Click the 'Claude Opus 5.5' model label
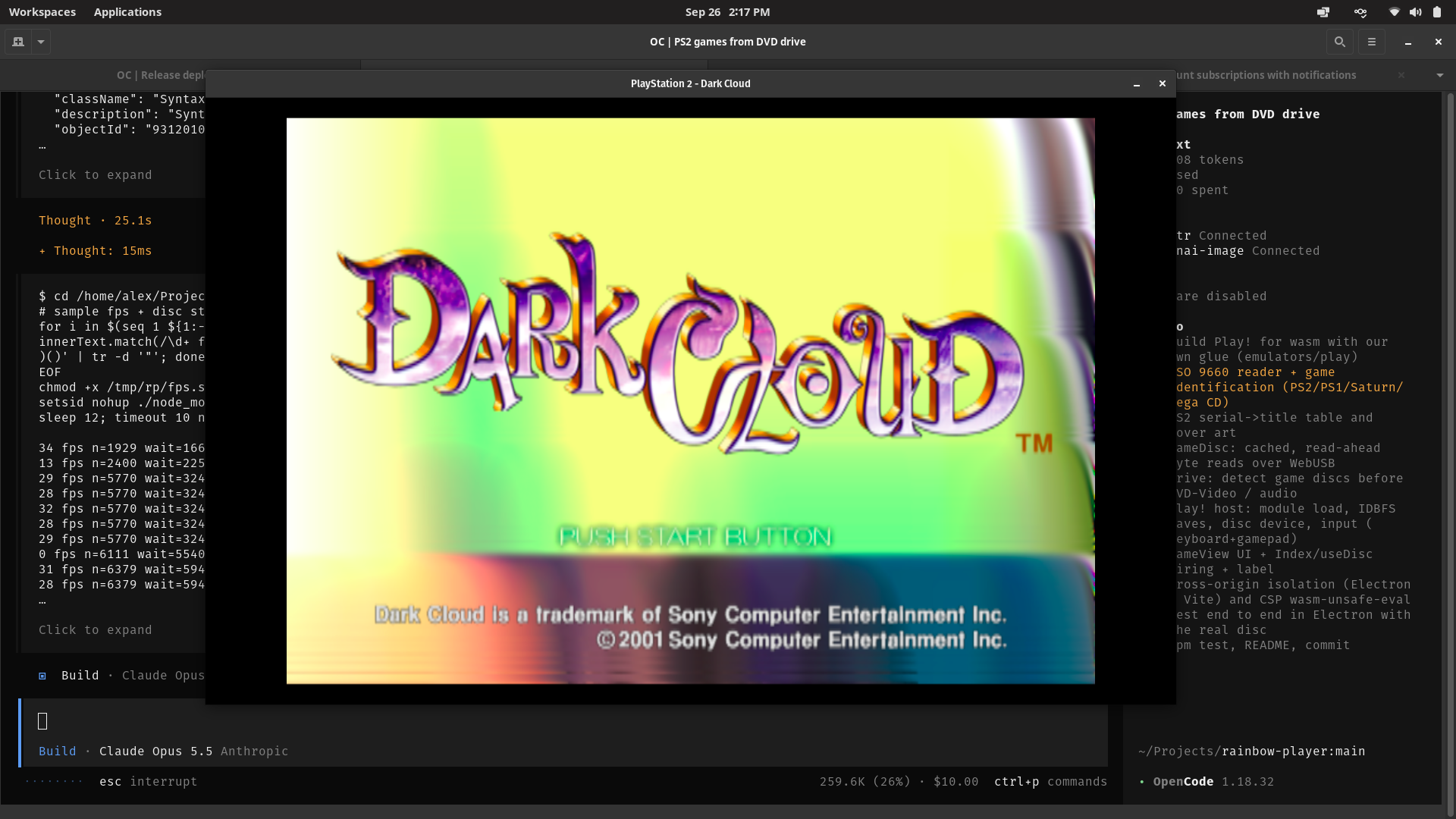 point(156,752)
